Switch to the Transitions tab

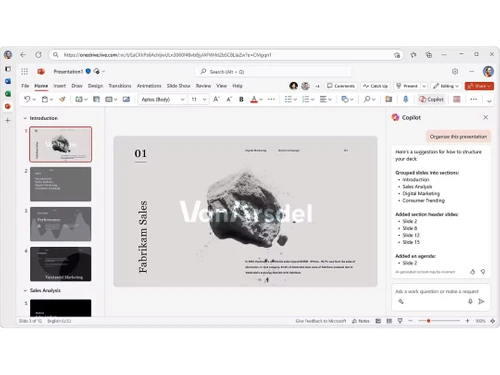pos(120,86)
